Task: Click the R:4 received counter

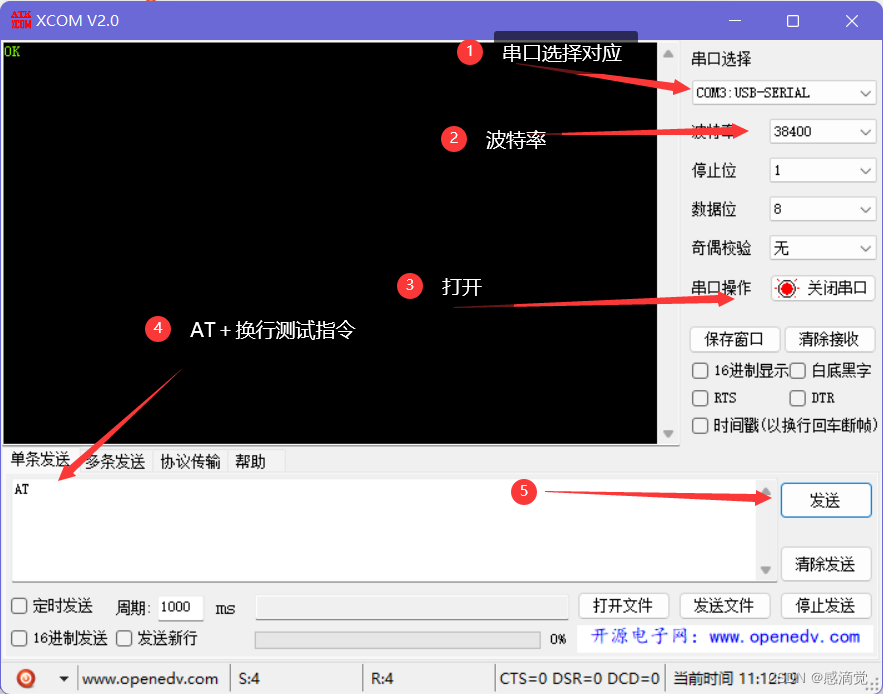Action: point(382,678)
